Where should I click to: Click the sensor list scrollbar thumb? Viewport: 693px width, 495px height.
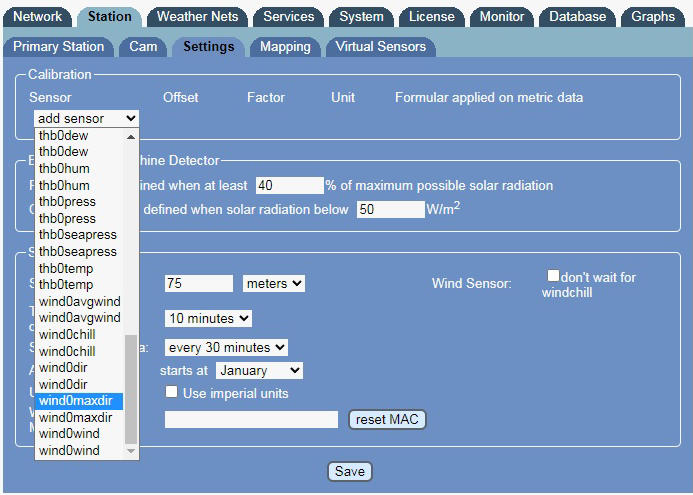(x=131, y=389)
